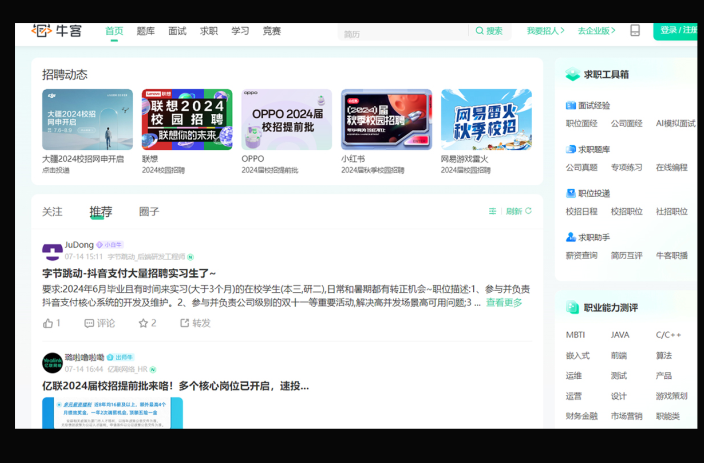The height and width of the screenshot is (463, 704).
Task: Click the 求职工具箱 toolbox icon
Action: pos(572,74)
